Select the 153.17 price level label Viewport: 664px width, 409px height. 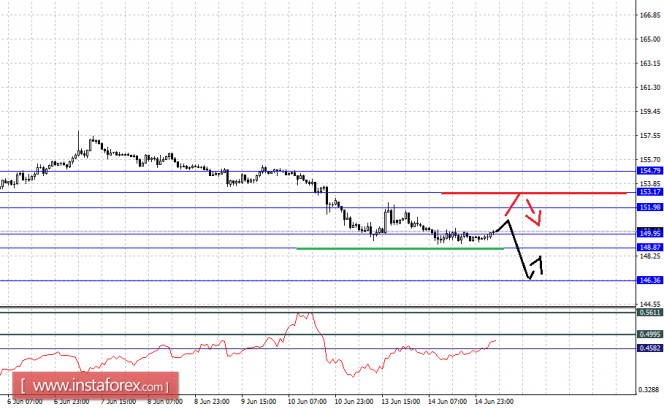click(650, 192)
